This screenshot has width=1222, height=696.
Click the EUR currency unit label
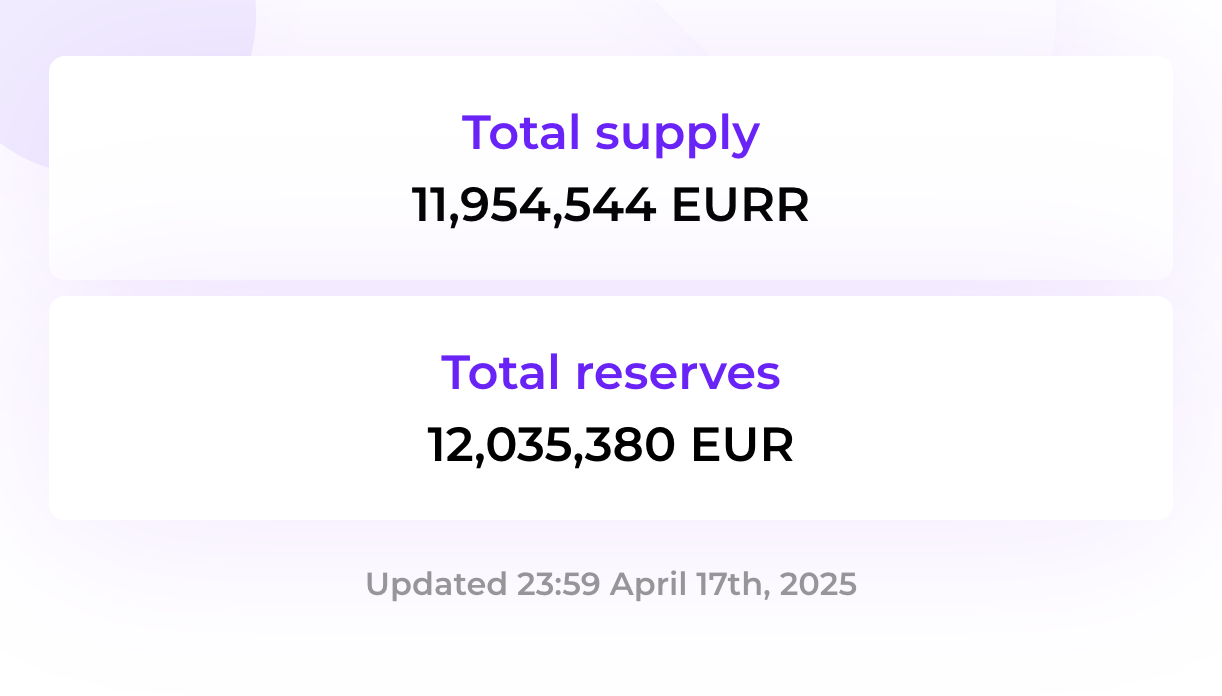pos(742,445)
